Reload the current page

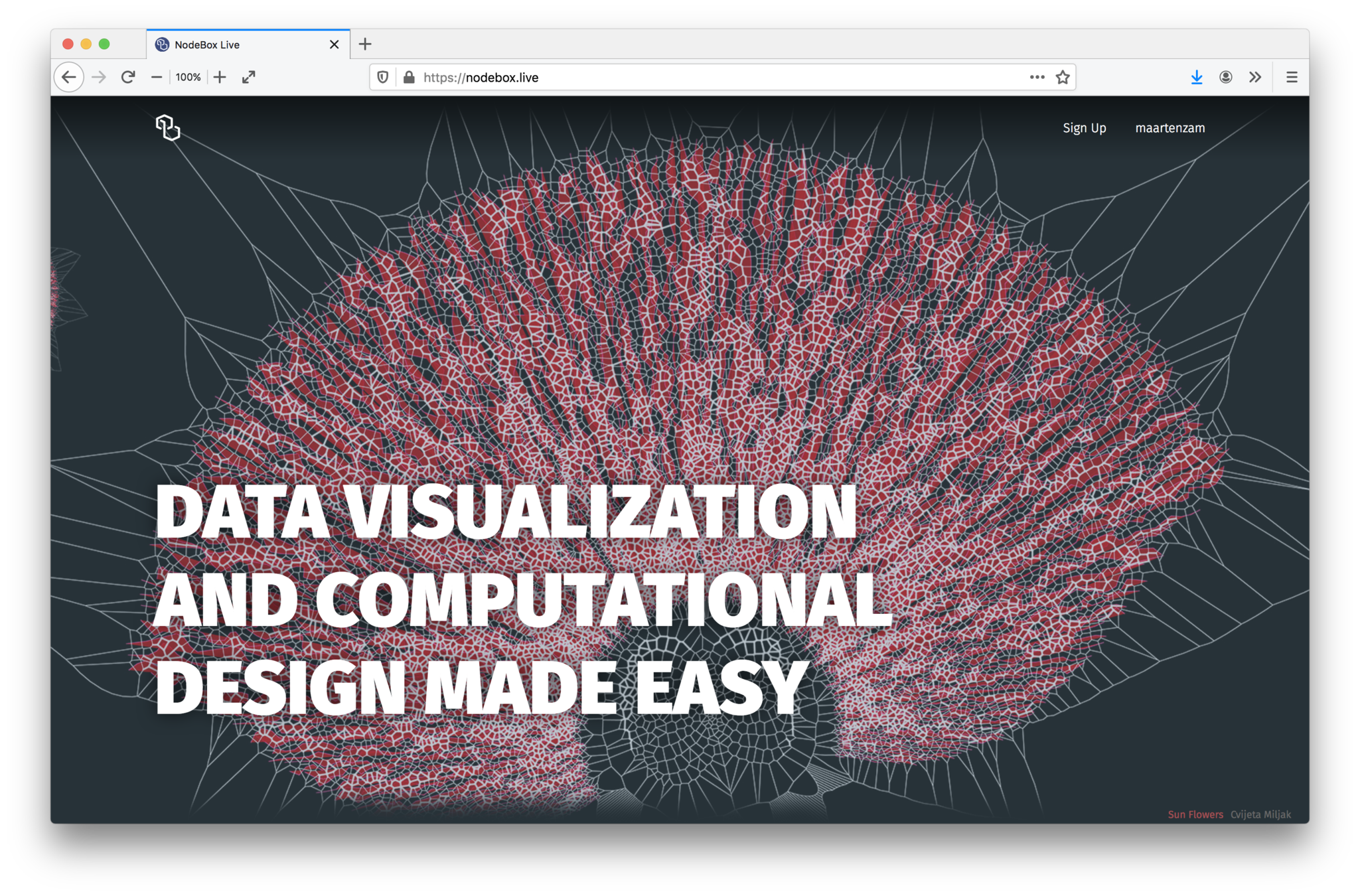tap(128, 77)
